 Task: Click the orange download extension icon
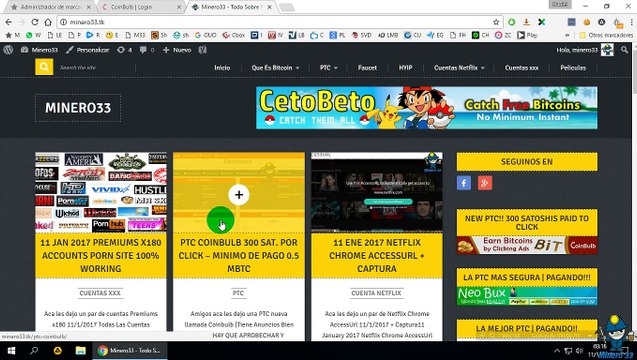point(526,22)
